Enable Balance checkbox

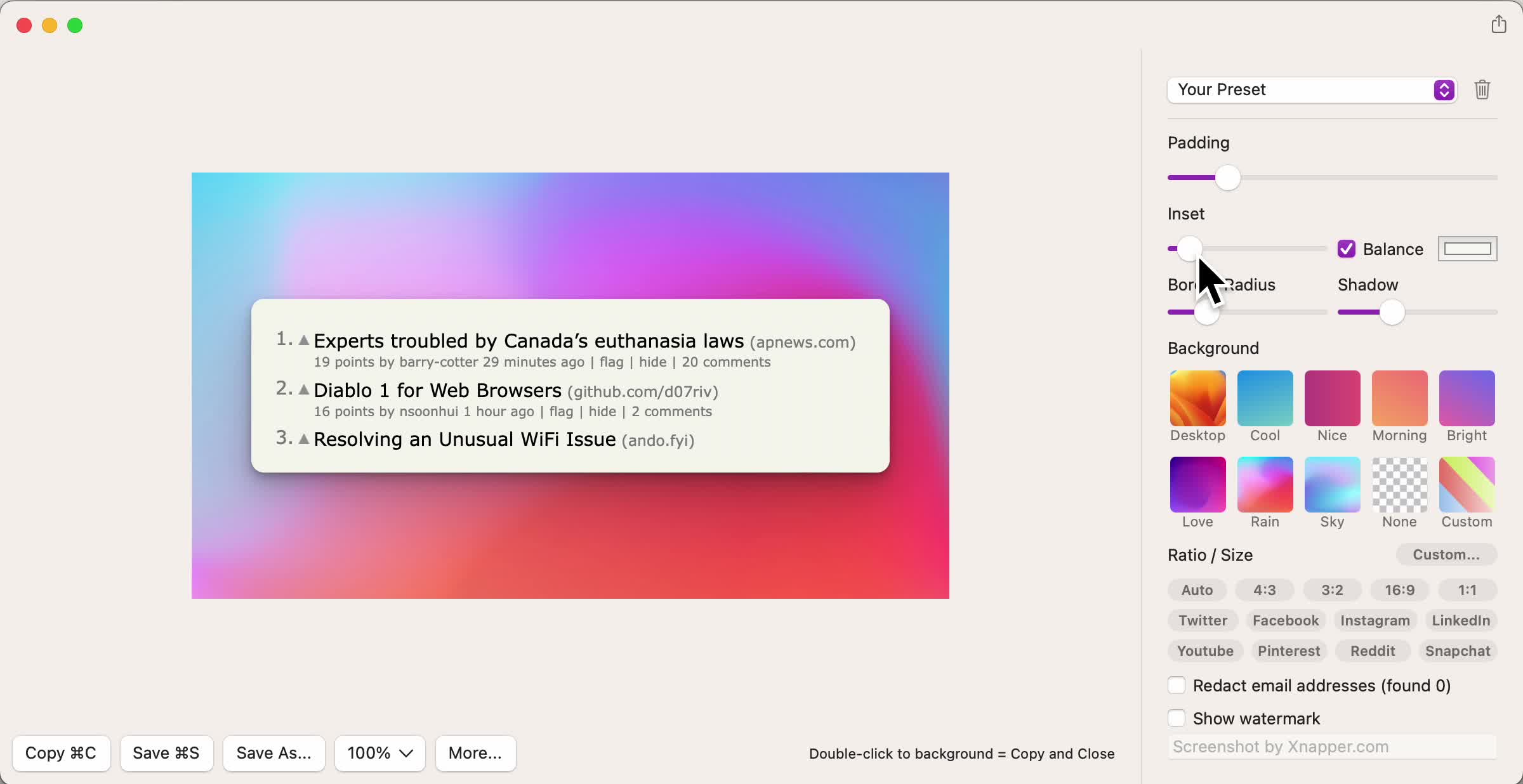point(1347,249)
